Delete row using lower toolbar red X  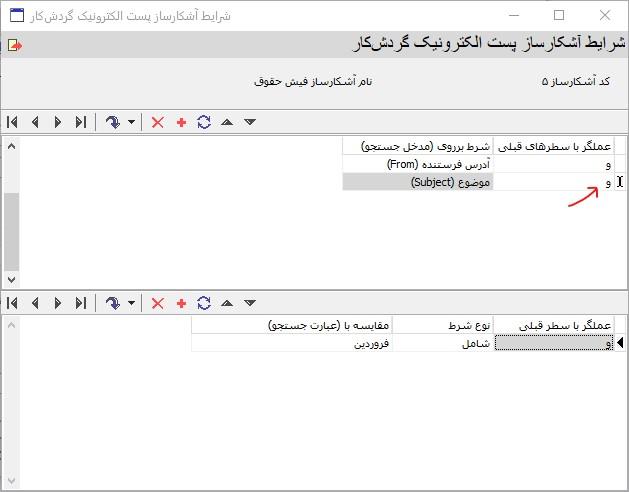(157, 303)
